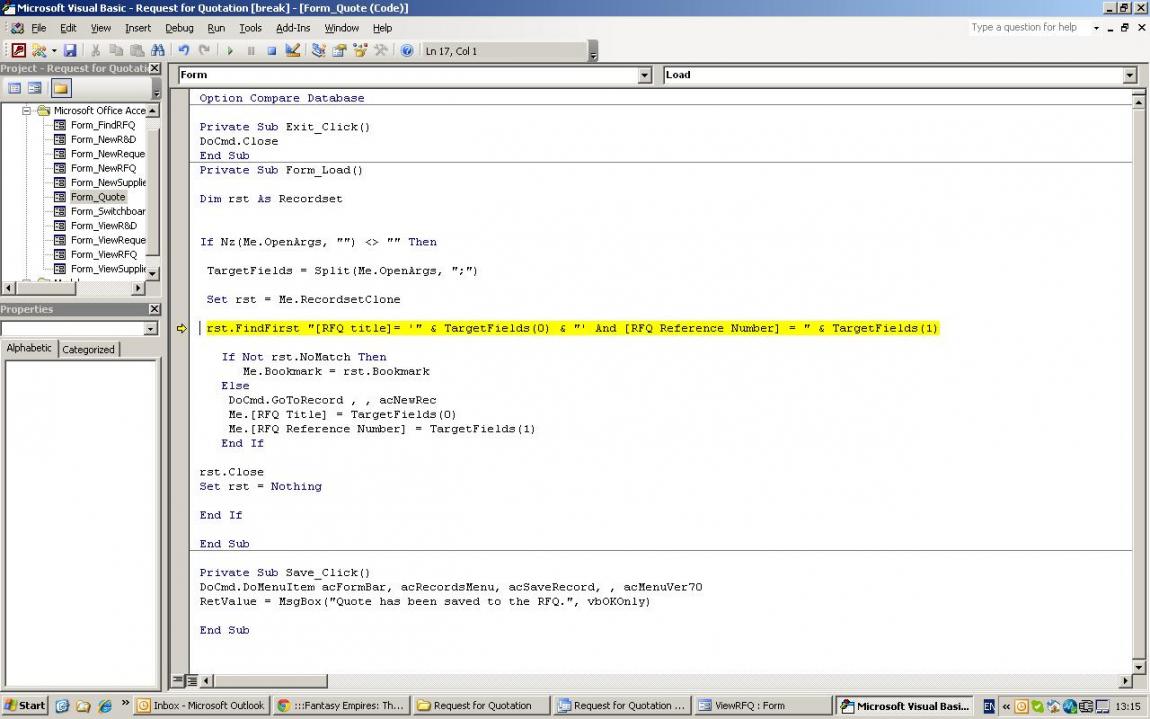Open the File menu

(x=38, y=28)
